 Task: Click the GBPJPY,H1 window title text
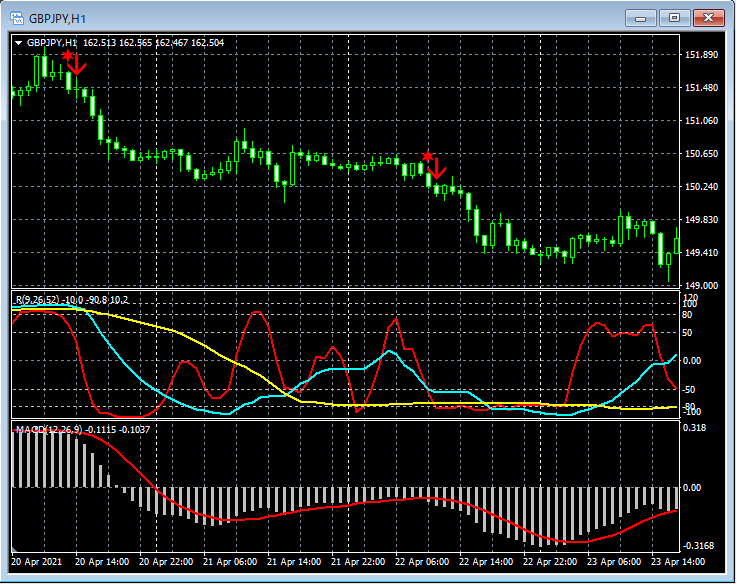56,18
